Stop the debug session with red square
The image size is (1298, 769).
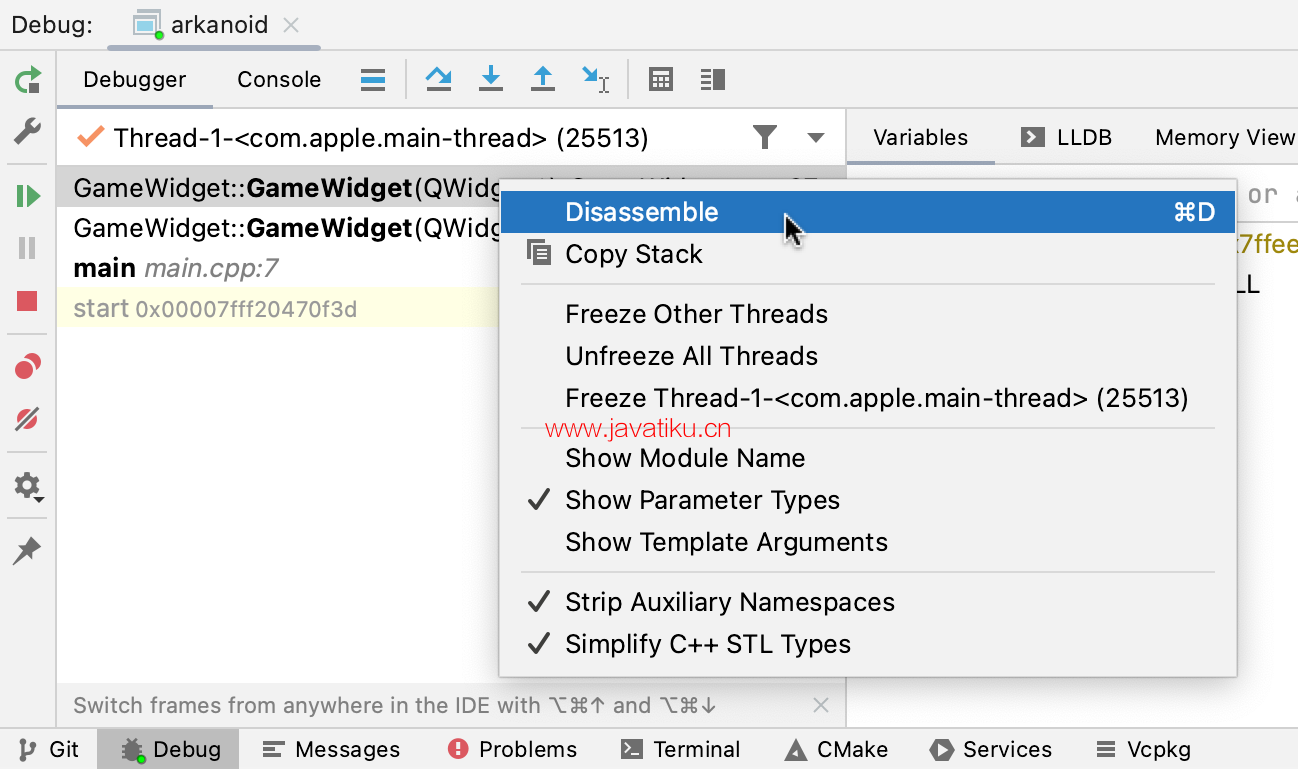coord(27,301)
